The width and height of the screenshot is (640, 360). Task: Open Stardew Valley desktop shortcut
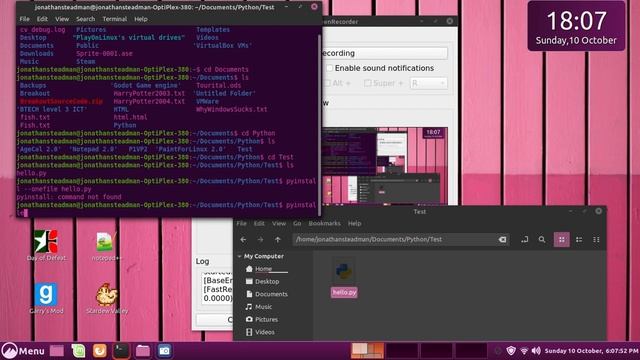[x=107, y=298]
